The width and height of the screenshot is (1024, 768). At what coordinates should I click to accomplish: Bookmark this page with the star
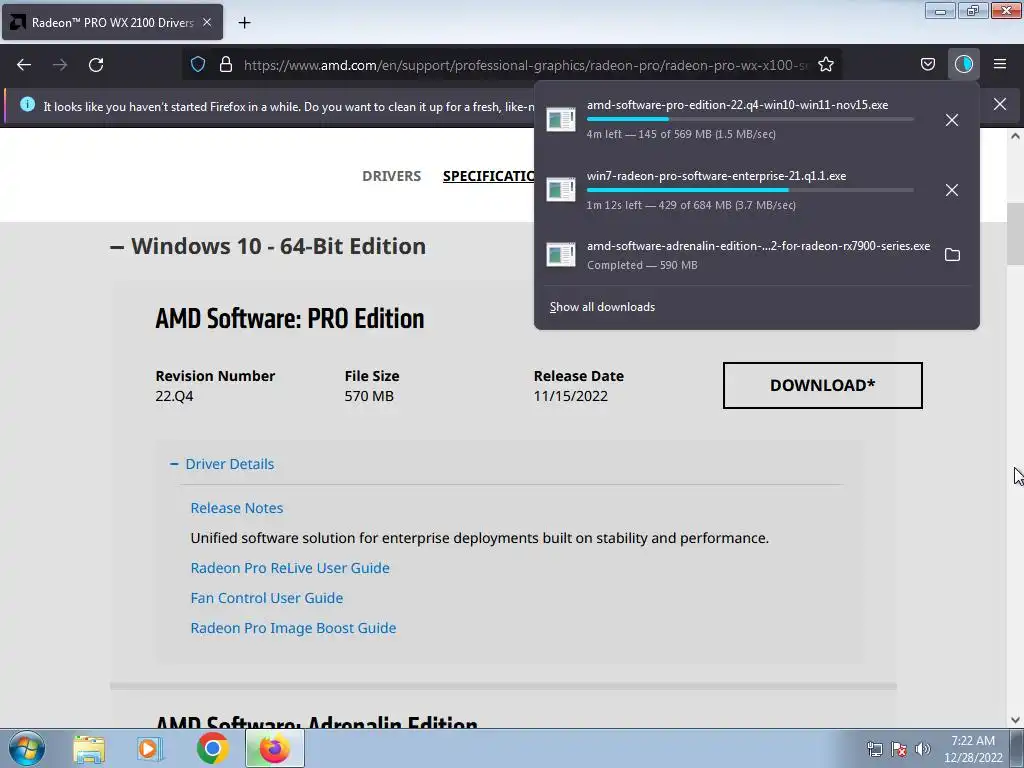[825, 64]
